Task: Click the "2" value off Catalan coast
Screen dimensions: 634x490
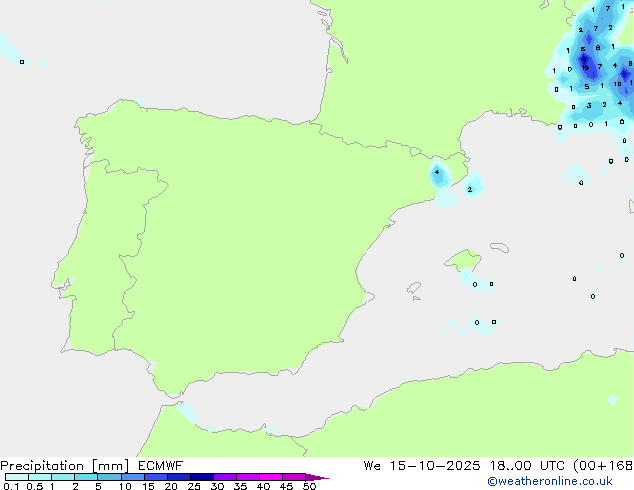Action: (469, 189)
